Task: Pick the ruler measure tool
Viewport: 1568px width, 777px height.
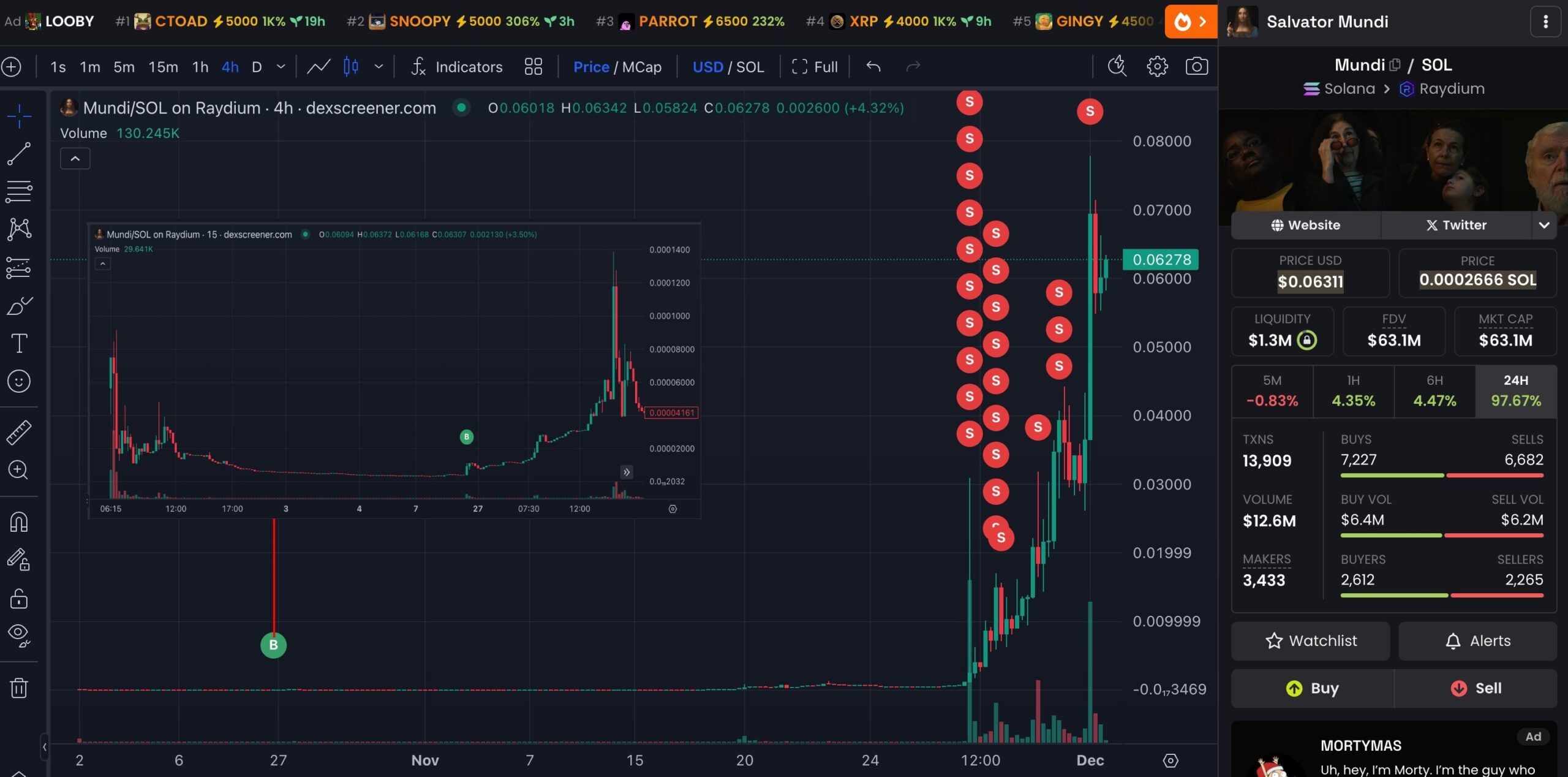Action: click(19, 432)
